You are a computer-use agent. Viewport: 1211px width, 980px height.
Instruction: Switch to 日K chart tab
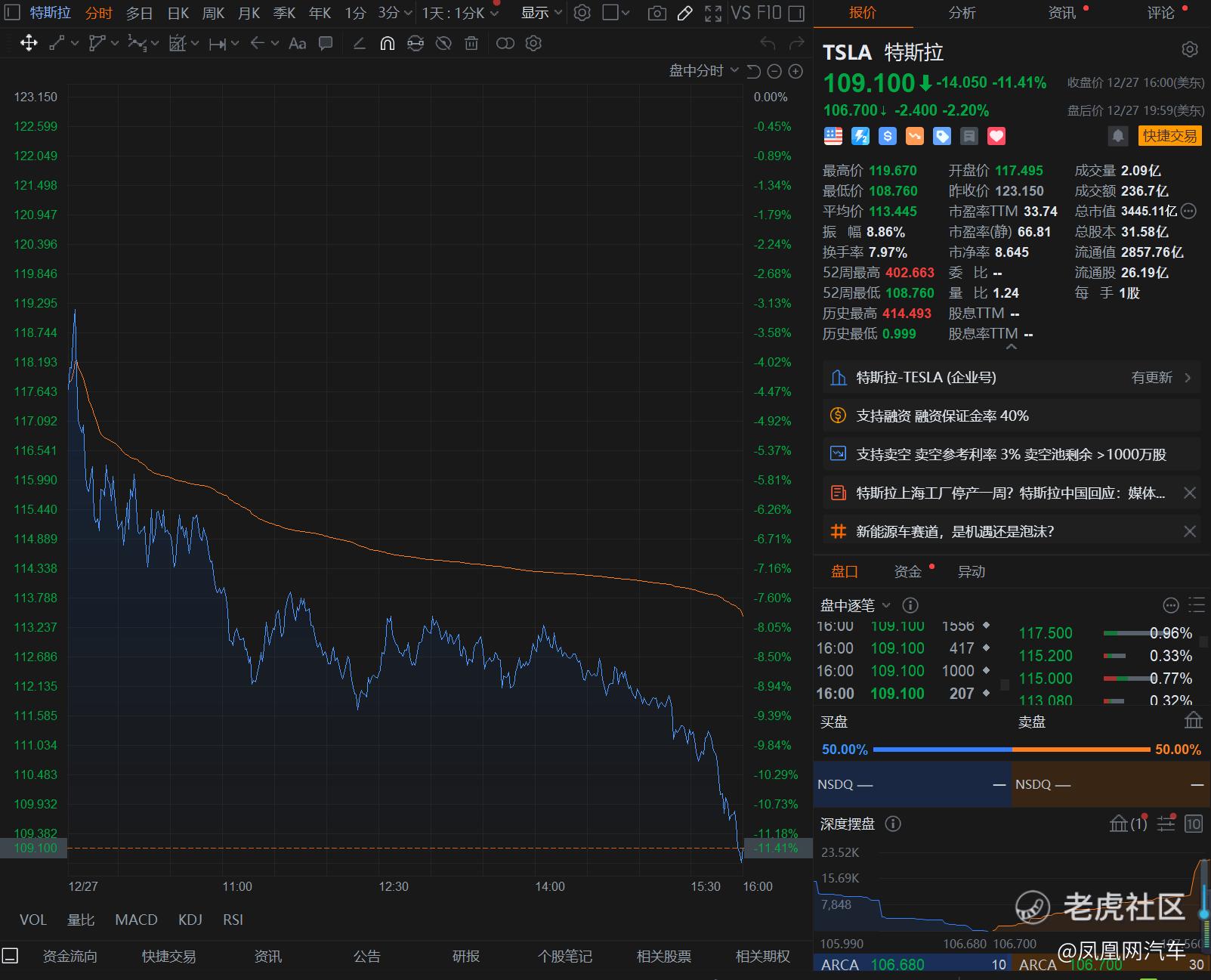(178, 13)
